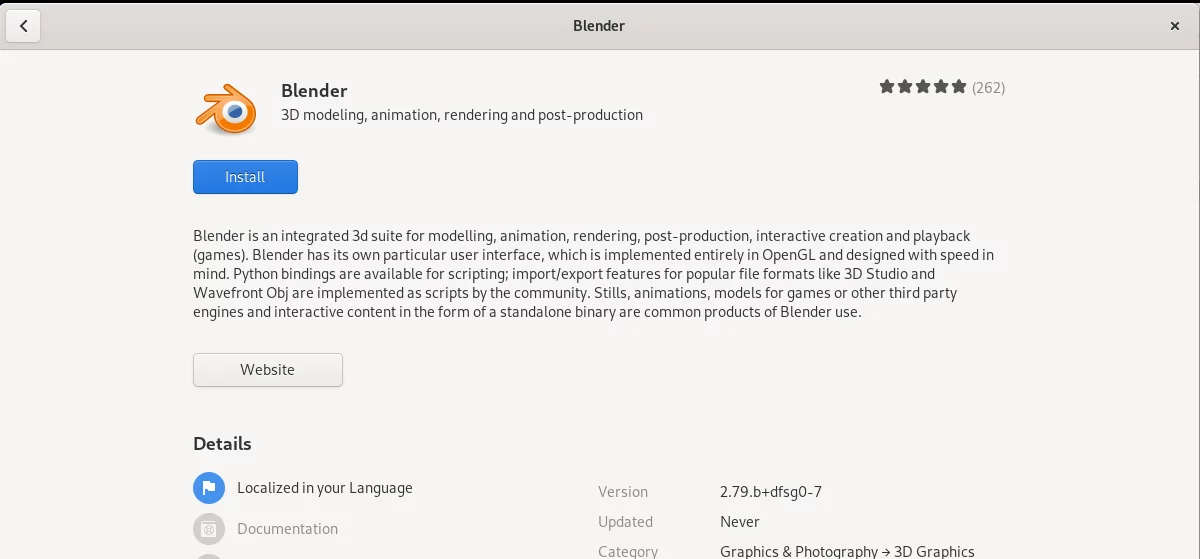1200x559 pixels.
Task: Go back using the header back arrow
Action: point(23,26)
